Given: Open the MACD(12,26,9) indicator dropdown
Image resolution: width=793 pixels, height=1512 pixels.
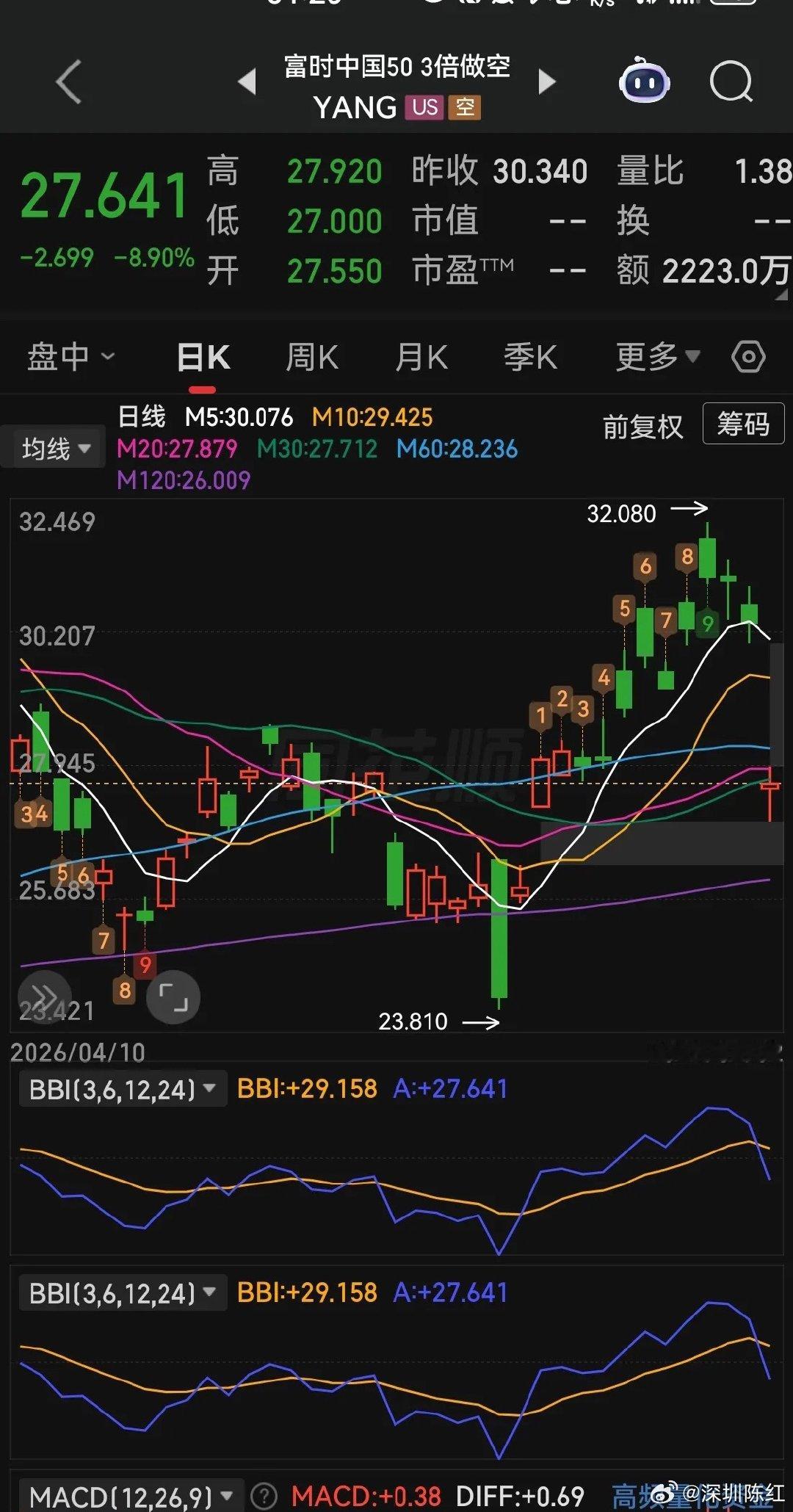Looking at the screenshot, I should pyautogui.click(x=131, y=1496).
